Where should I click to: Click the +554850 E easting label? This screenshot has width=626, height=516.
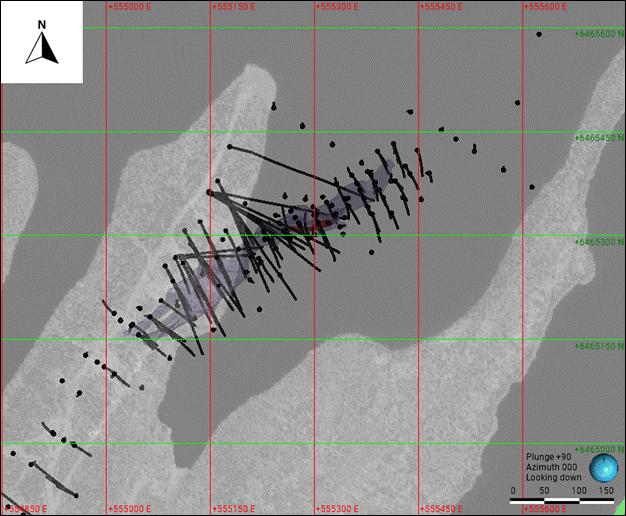24,509
